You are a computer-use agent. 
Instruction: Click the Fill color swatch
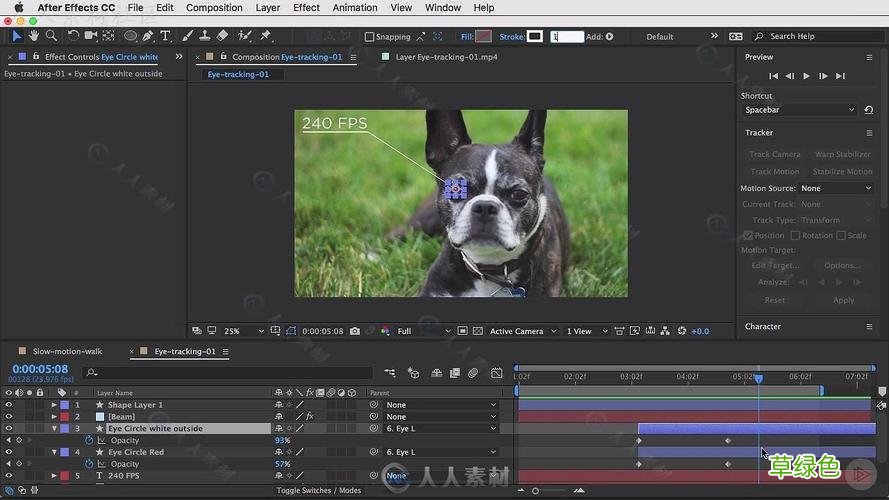coord(484,37)
